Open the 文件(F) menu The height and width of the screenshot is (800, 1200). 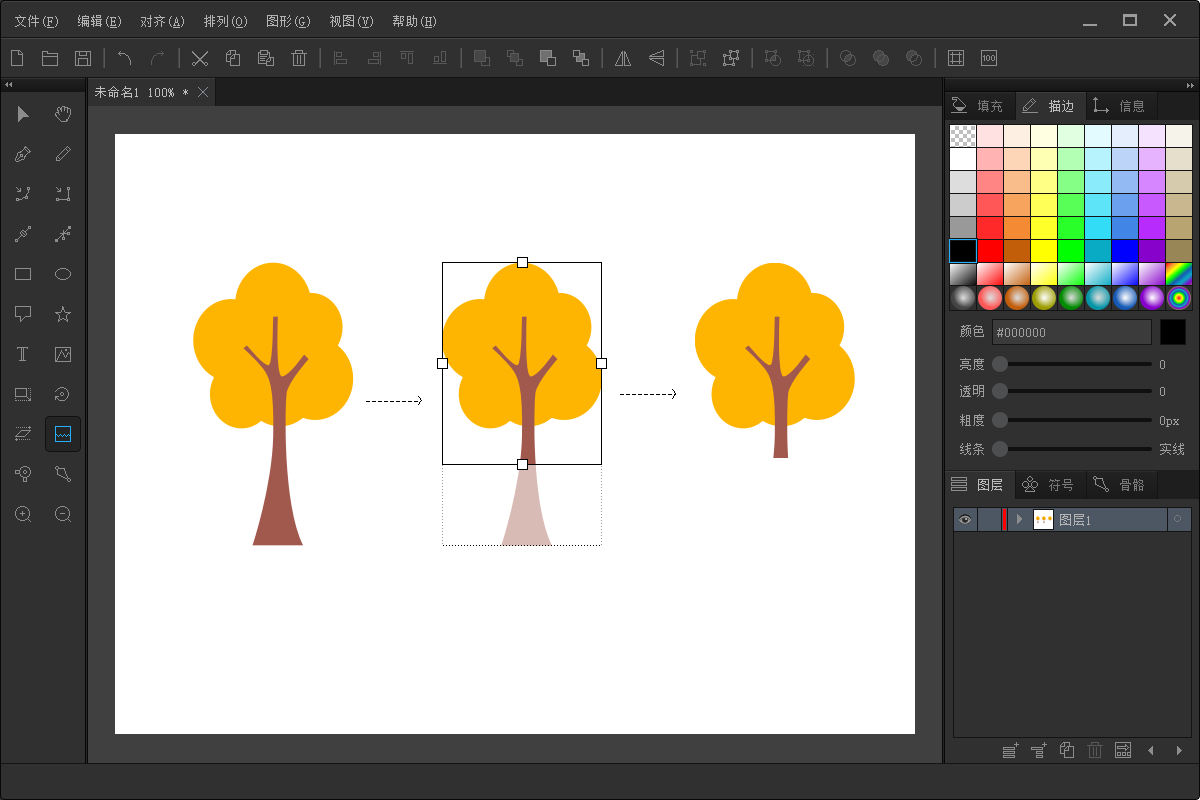point(36,21)
